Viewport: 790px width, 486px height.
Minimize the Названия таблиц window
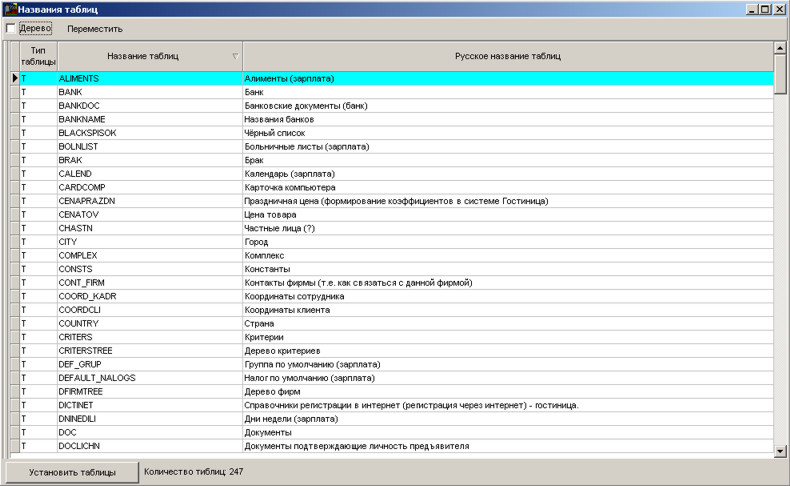click(x=751, y=9)
